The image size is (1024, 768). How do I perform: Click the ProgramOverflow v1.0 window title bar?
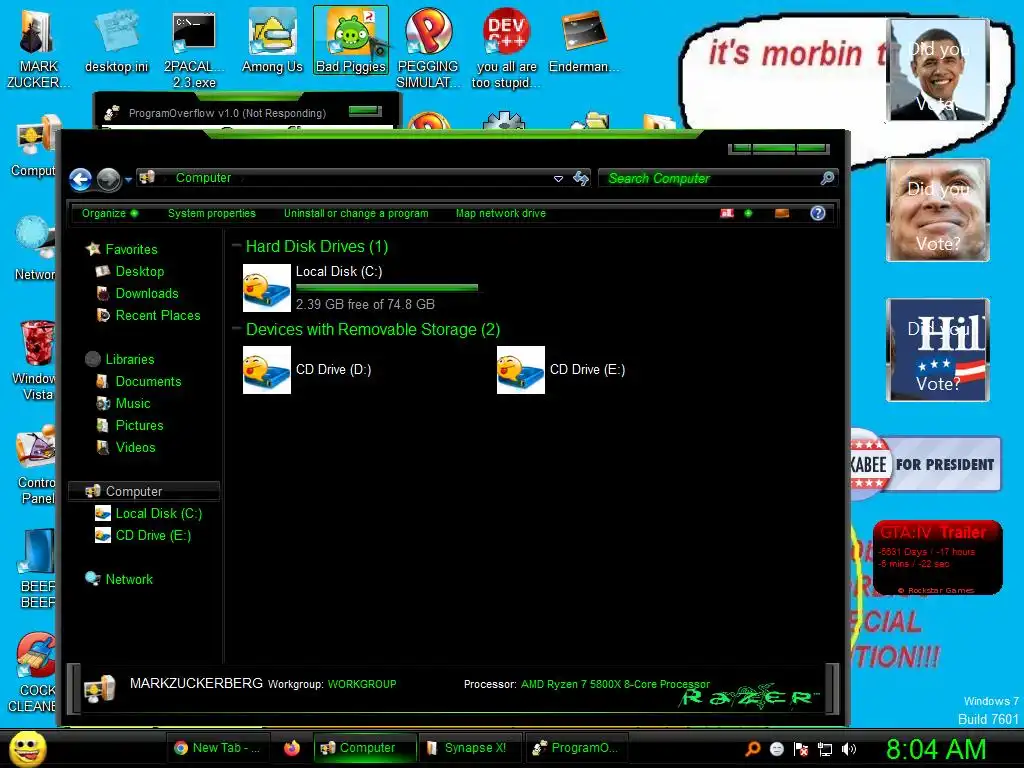pyautogui.click(x=247, y=112)
